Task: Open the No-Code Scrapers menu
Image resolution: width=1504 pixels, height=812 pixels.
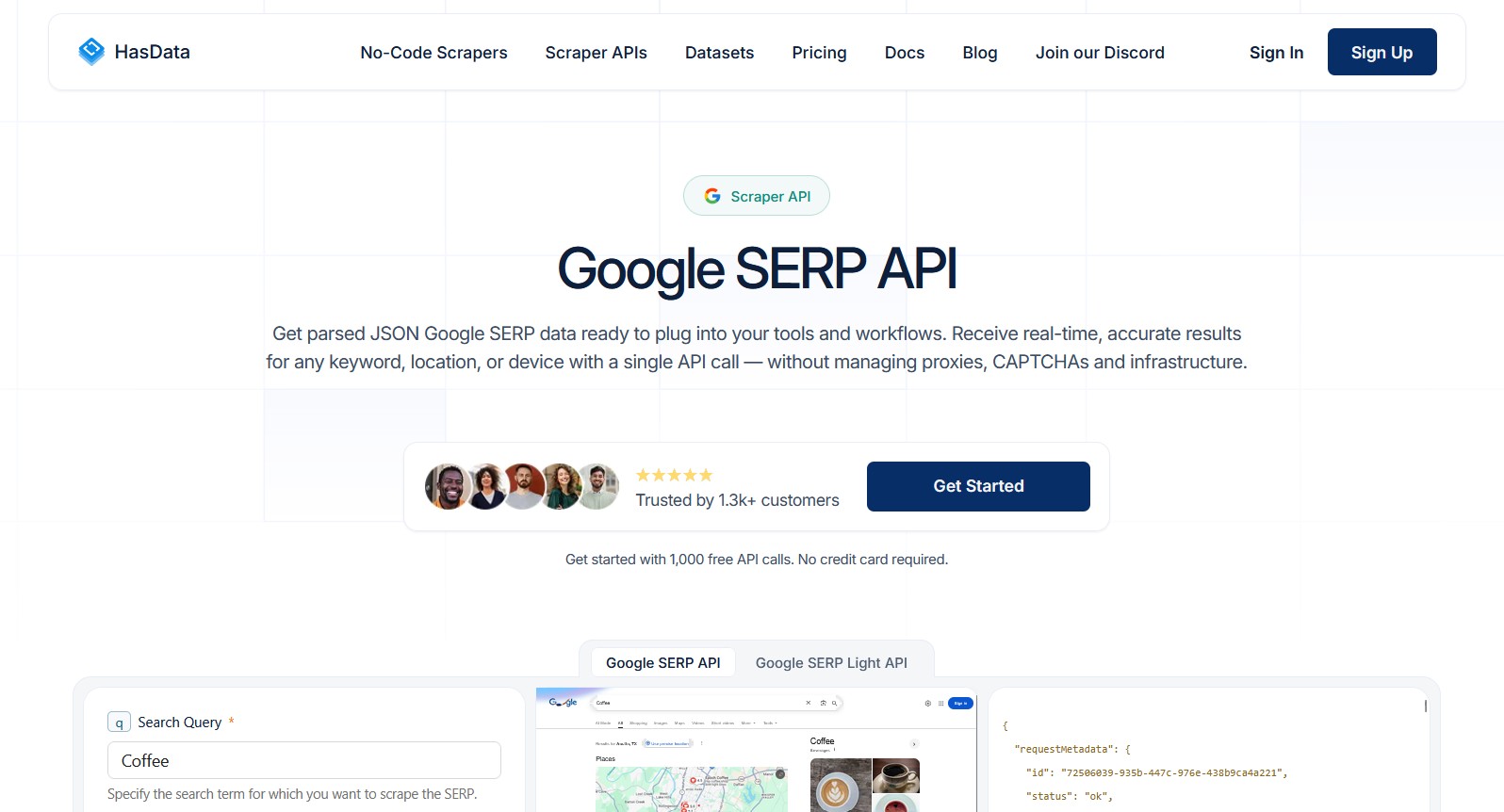Action: click(433, 53)
